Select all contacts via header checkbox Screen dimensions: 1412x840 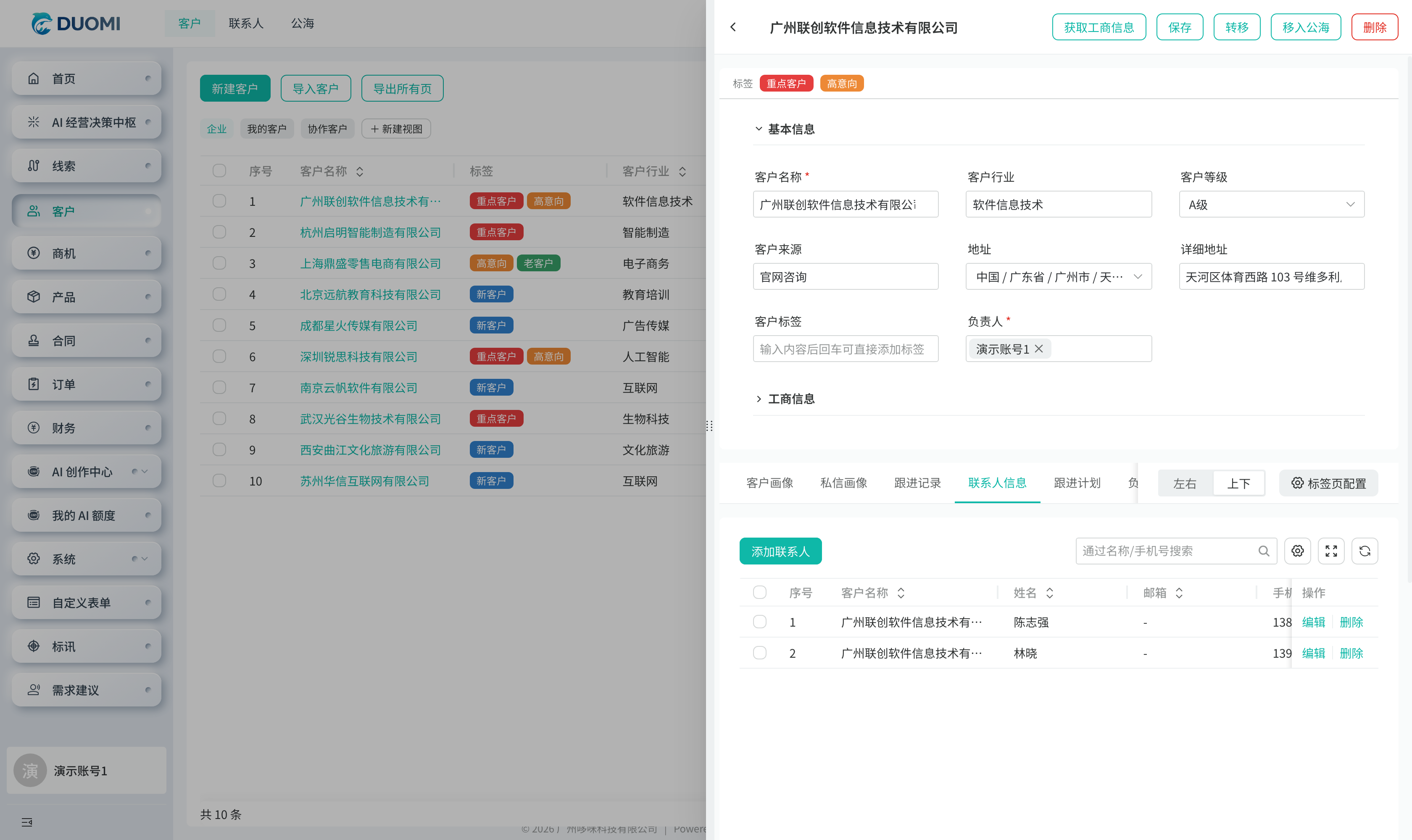(759, 592)
